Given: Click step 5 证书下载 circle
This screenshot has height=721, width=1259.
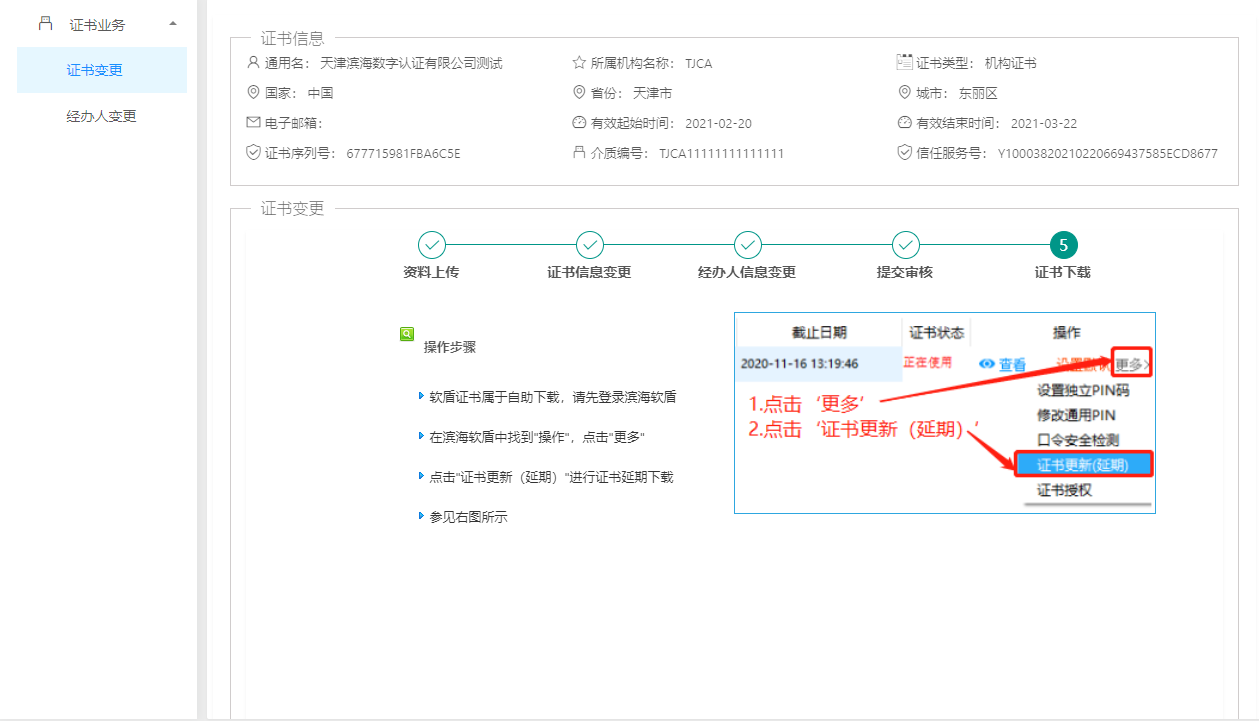Looking at the screenshot, I should (x=1063, y=245).
